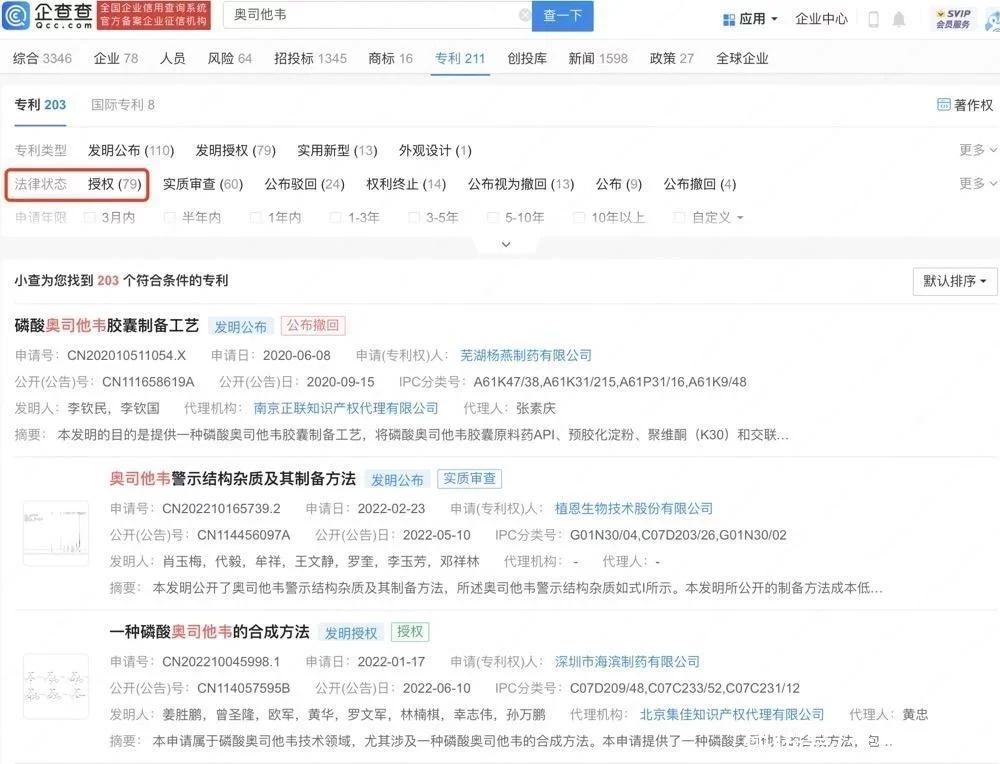Switch to the 企业 78 tab
Screen dimensions: 1000x764
[x=115, y=59]
